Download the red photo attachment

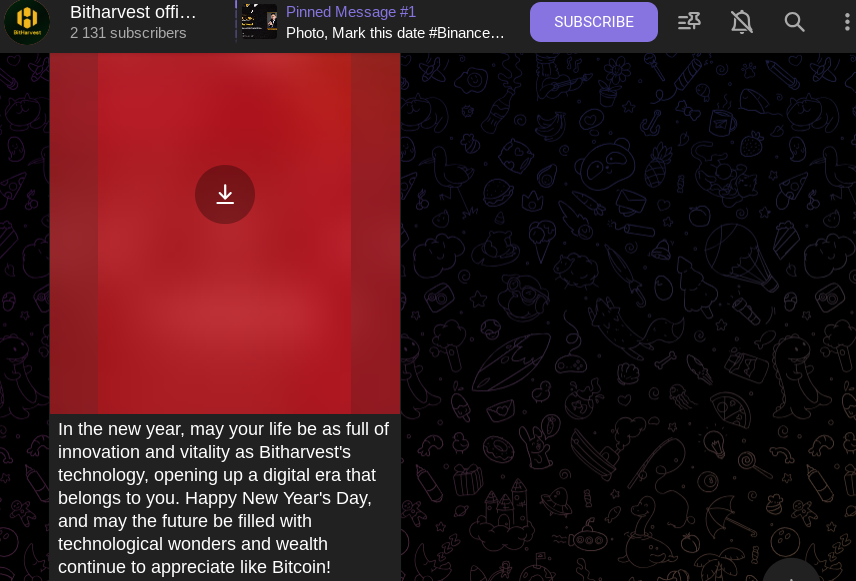pyautogui.click(x=225, y=194)
